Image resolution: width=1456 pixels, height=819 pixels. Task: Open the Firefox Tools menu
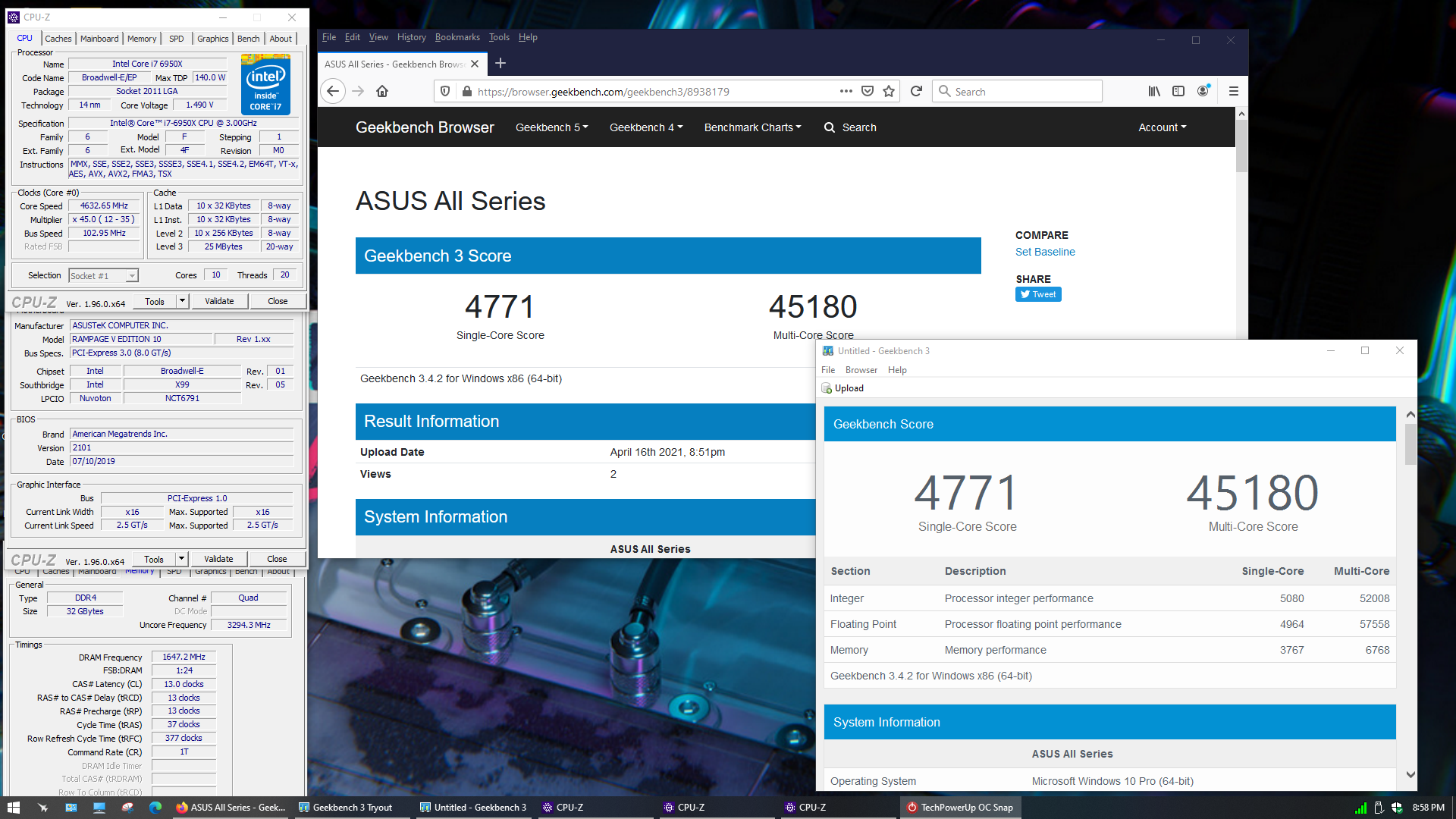(499, 37)
